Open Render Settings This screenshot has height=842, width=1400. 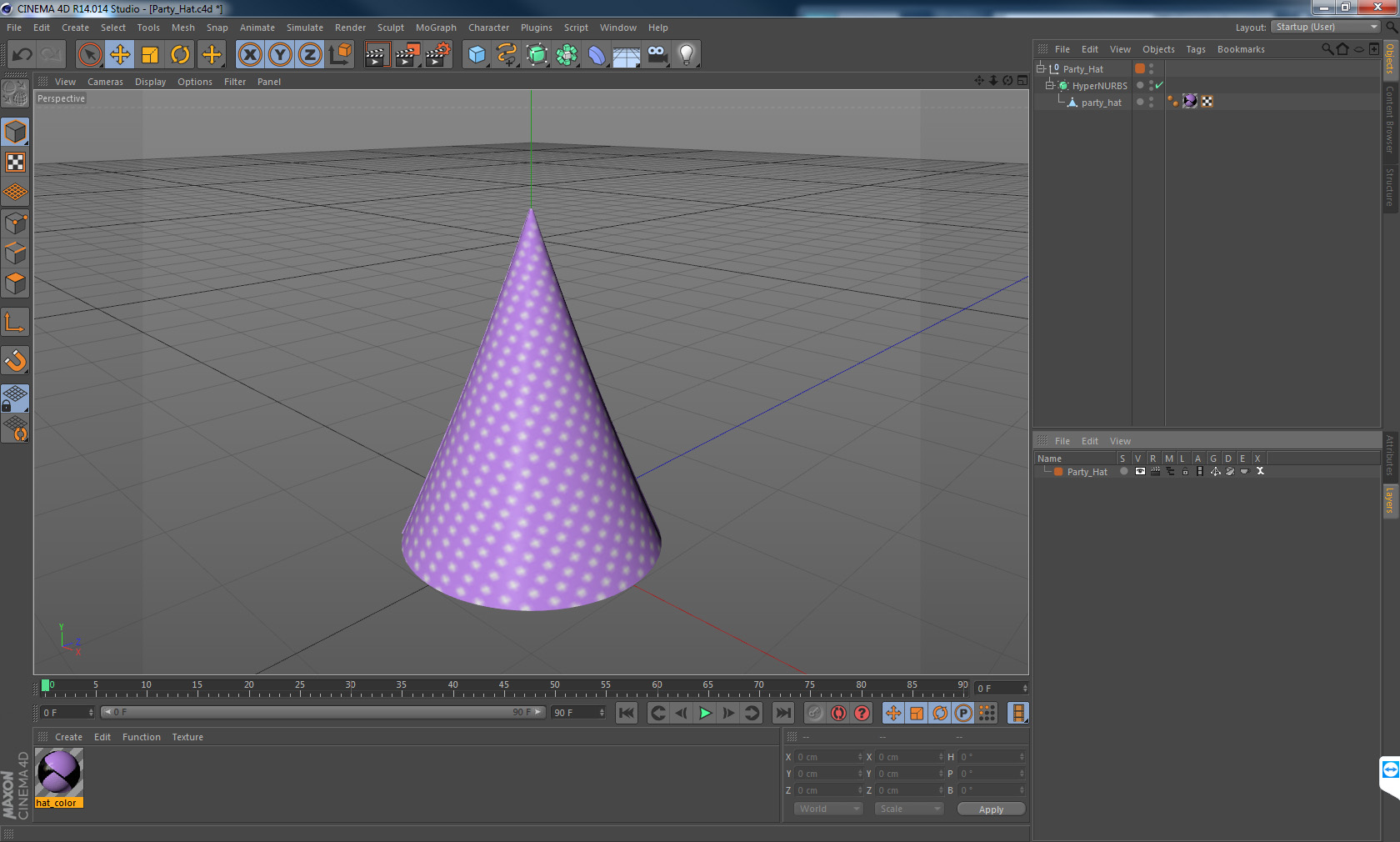(x=438, y=55)
